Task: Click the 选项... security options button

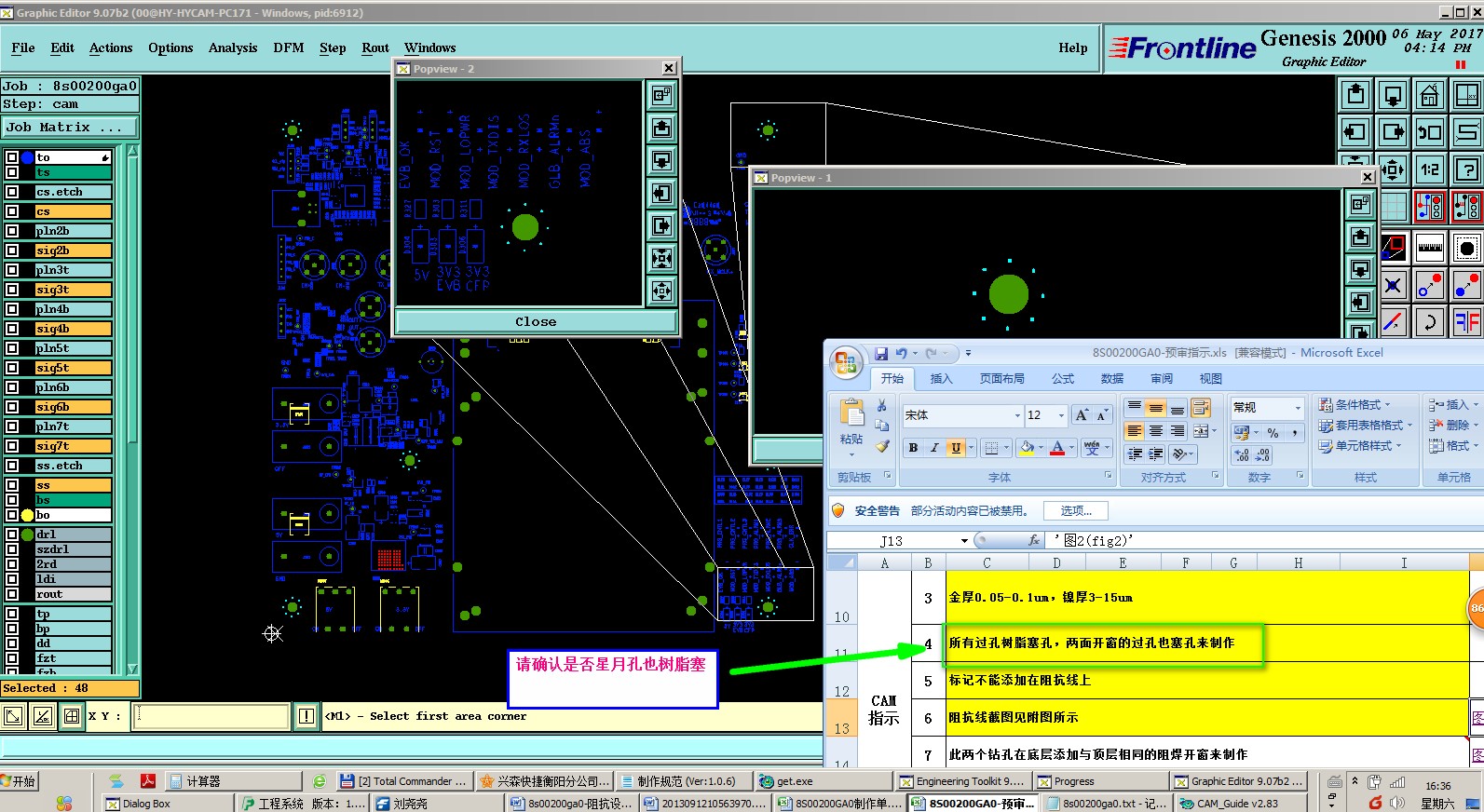Action: 1076,510
